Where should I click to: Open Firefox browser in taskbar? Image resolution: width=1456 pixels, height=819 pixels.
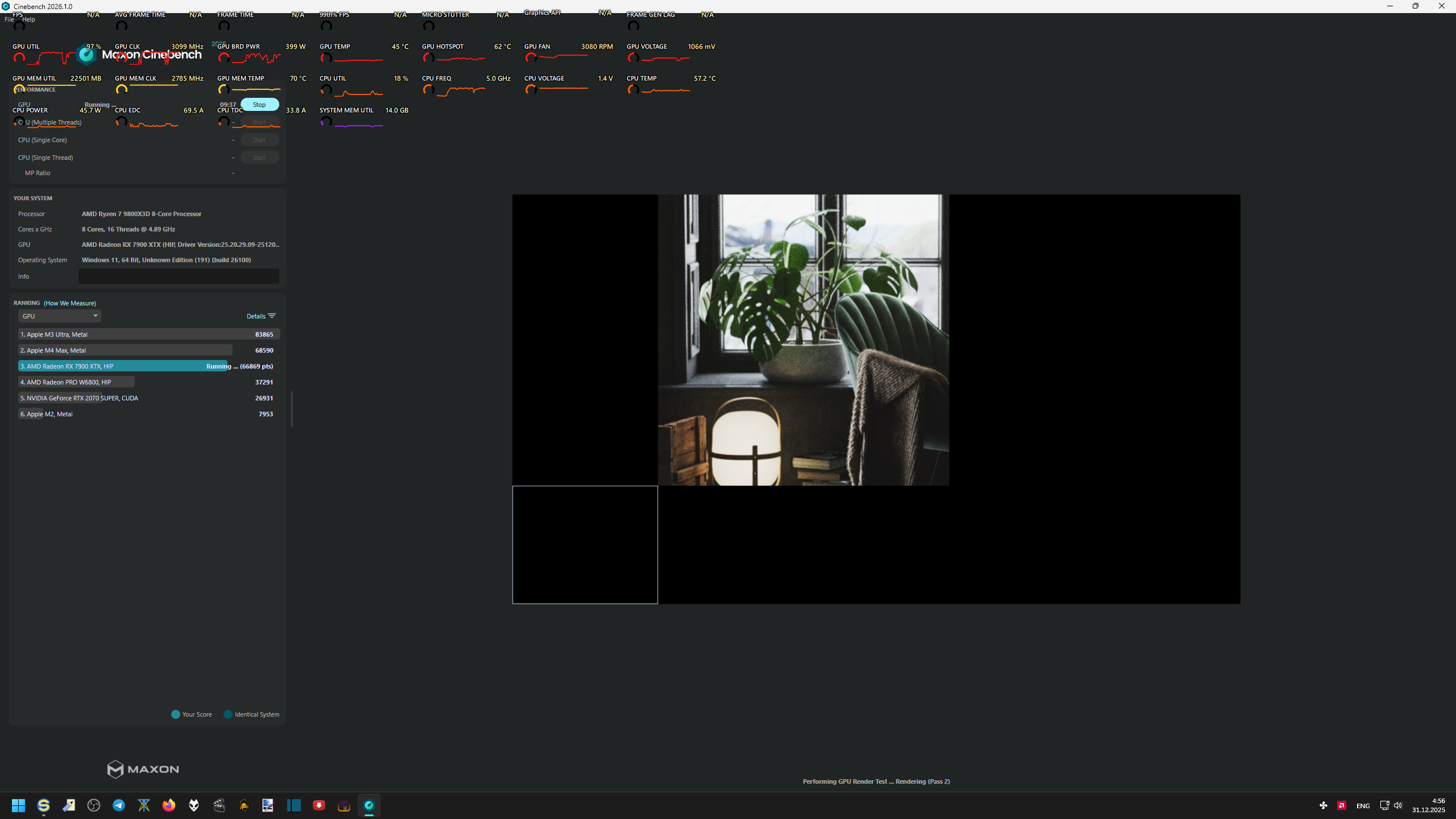coord(169,805)
